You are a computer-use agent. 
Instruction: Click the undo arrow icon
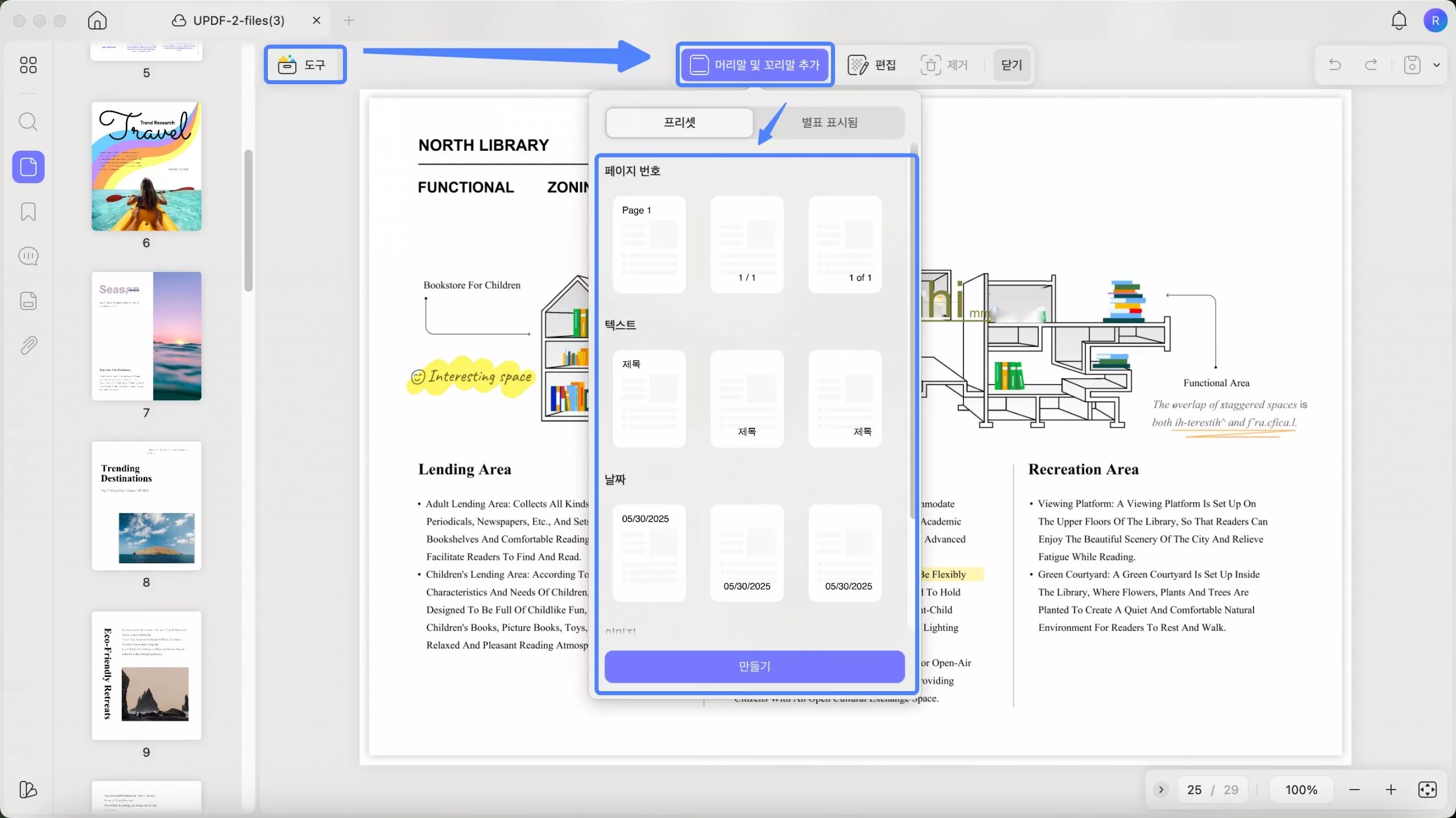[x=1334, y=65]
